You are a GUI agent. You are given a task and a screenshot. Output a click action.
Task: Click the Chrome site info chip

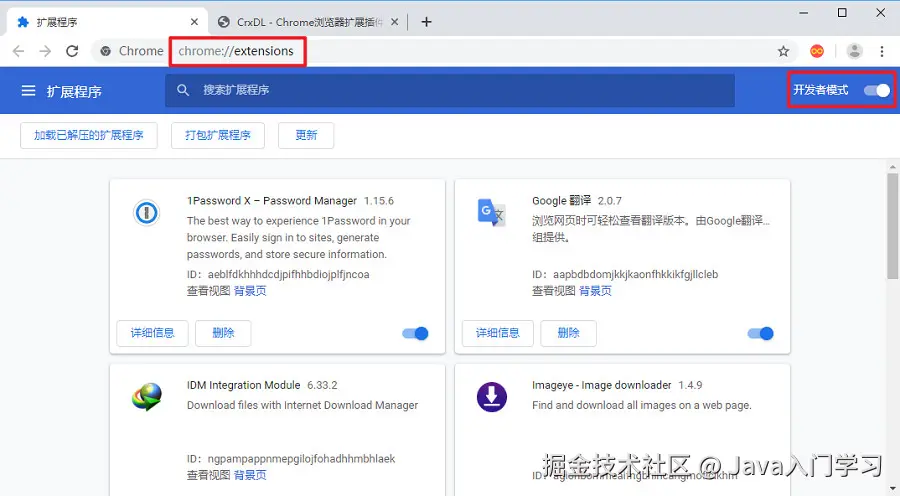(x=131, y=51)
